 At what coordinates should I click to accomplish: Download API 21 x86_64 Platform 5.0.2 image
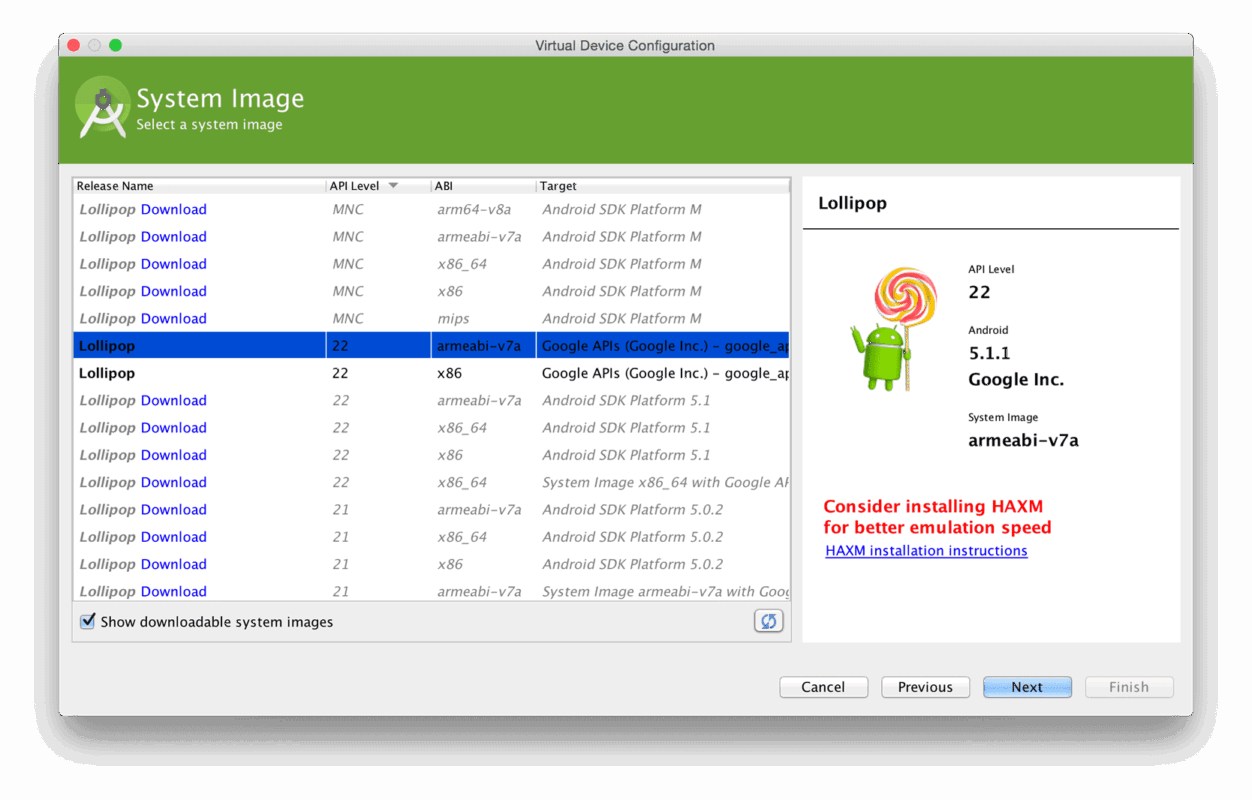(x=173, y=537)
